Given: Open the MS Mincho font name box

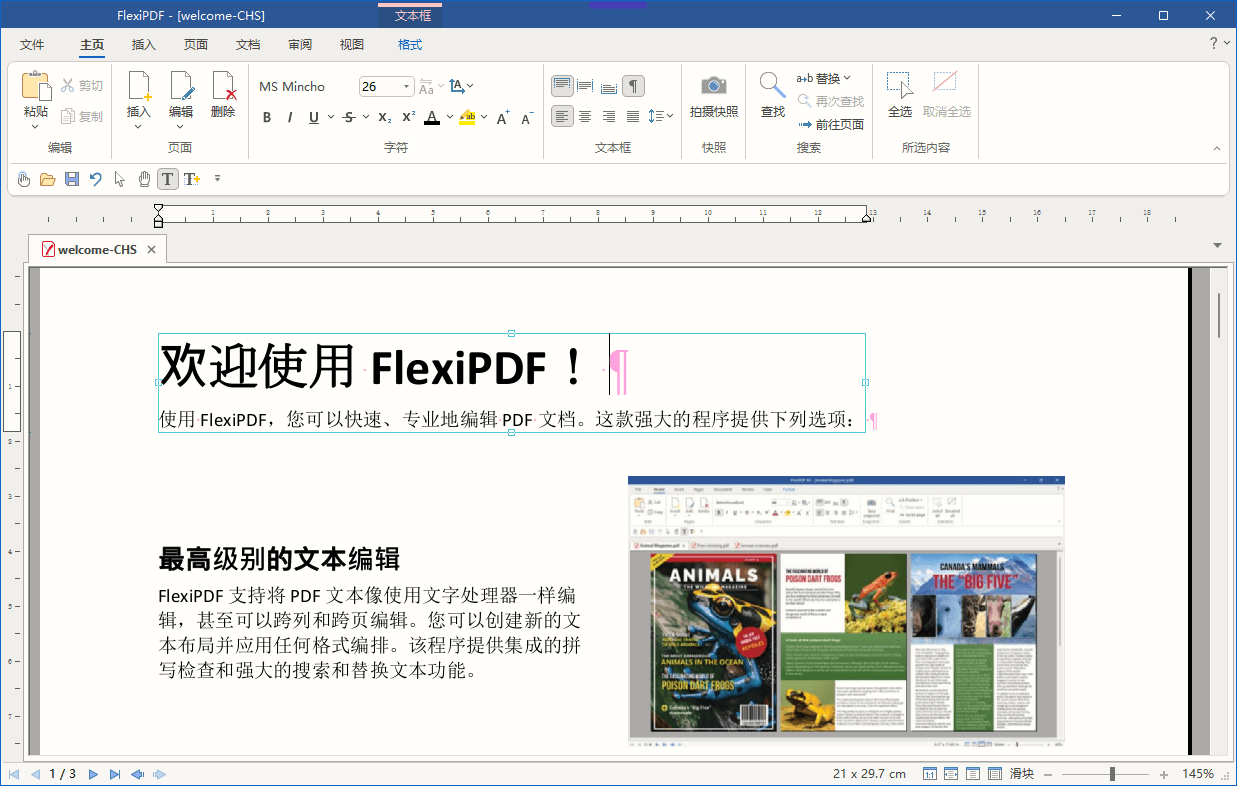Looking at the screenshot, I should (304, 87).
